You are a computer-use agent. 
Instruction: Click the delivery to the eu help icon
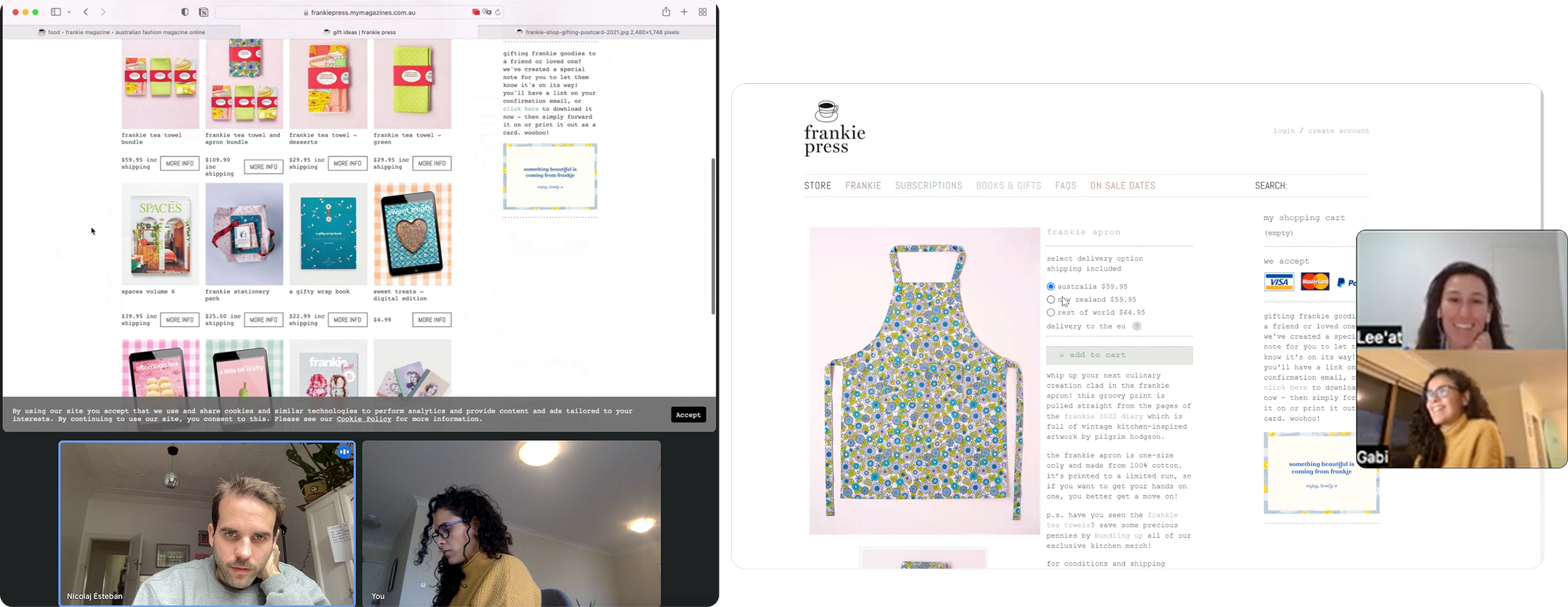click(x=1136, y=326)
